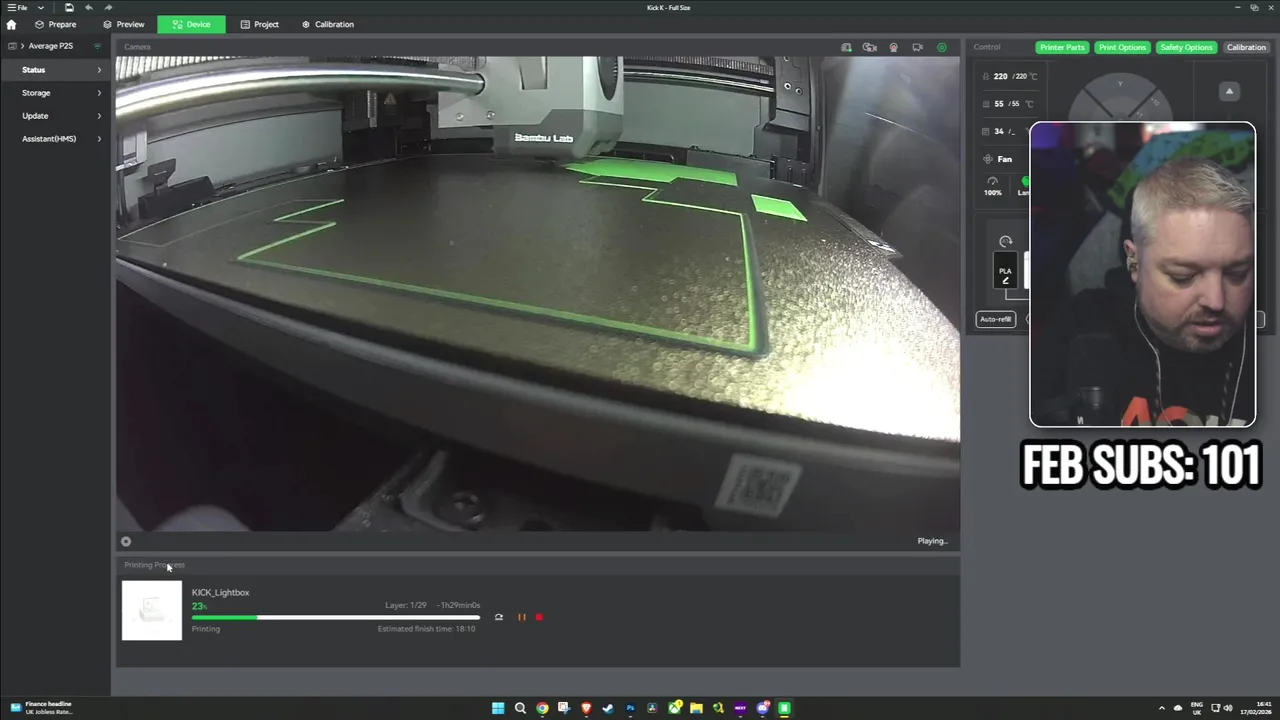This screenshot has height=720, width=1280.
Task: Open the Finance headline news widget
Action: pos(42,708)
